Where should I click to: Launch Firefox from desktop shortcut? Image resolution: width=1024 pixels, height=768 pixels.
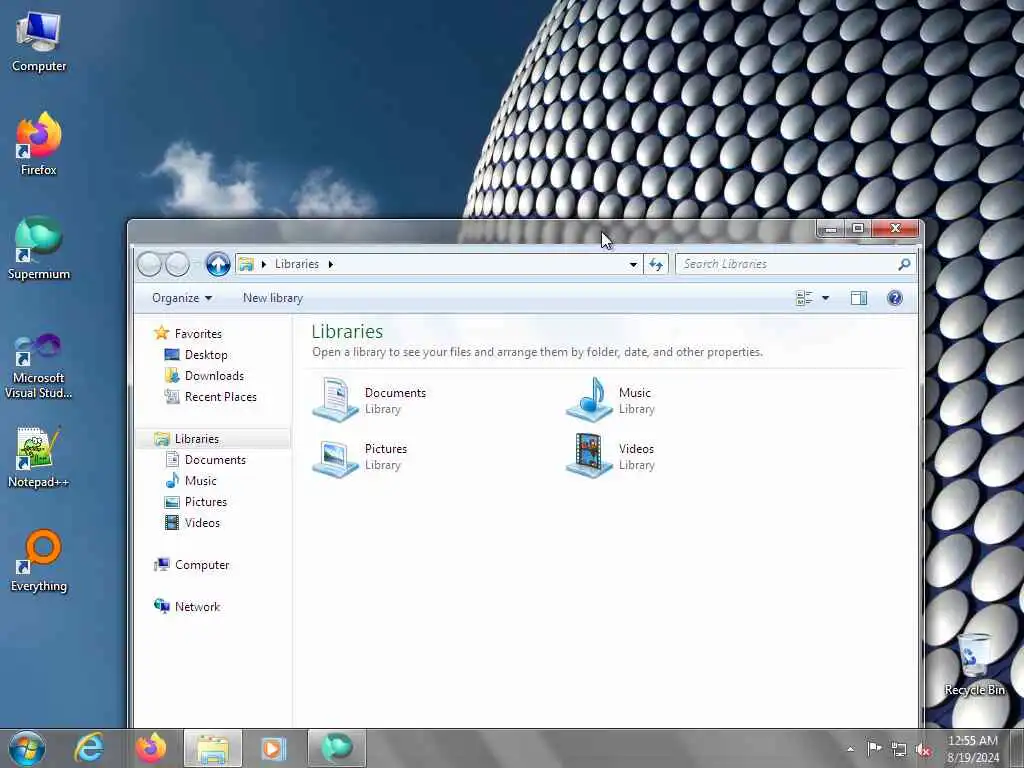coord(39,144)
